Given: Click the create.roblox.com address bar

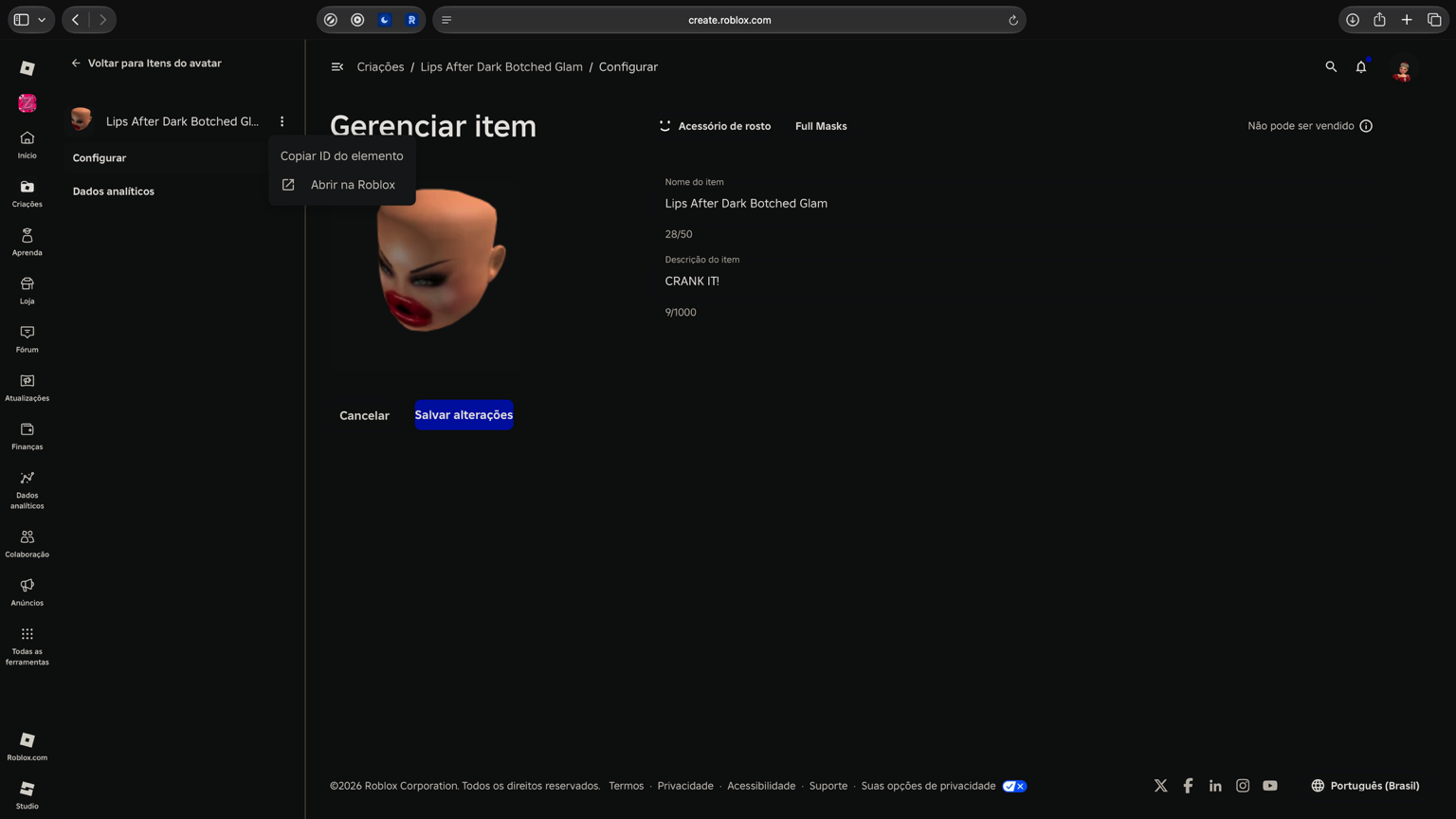Looking at the screenshot, I should tap(729, 20).
